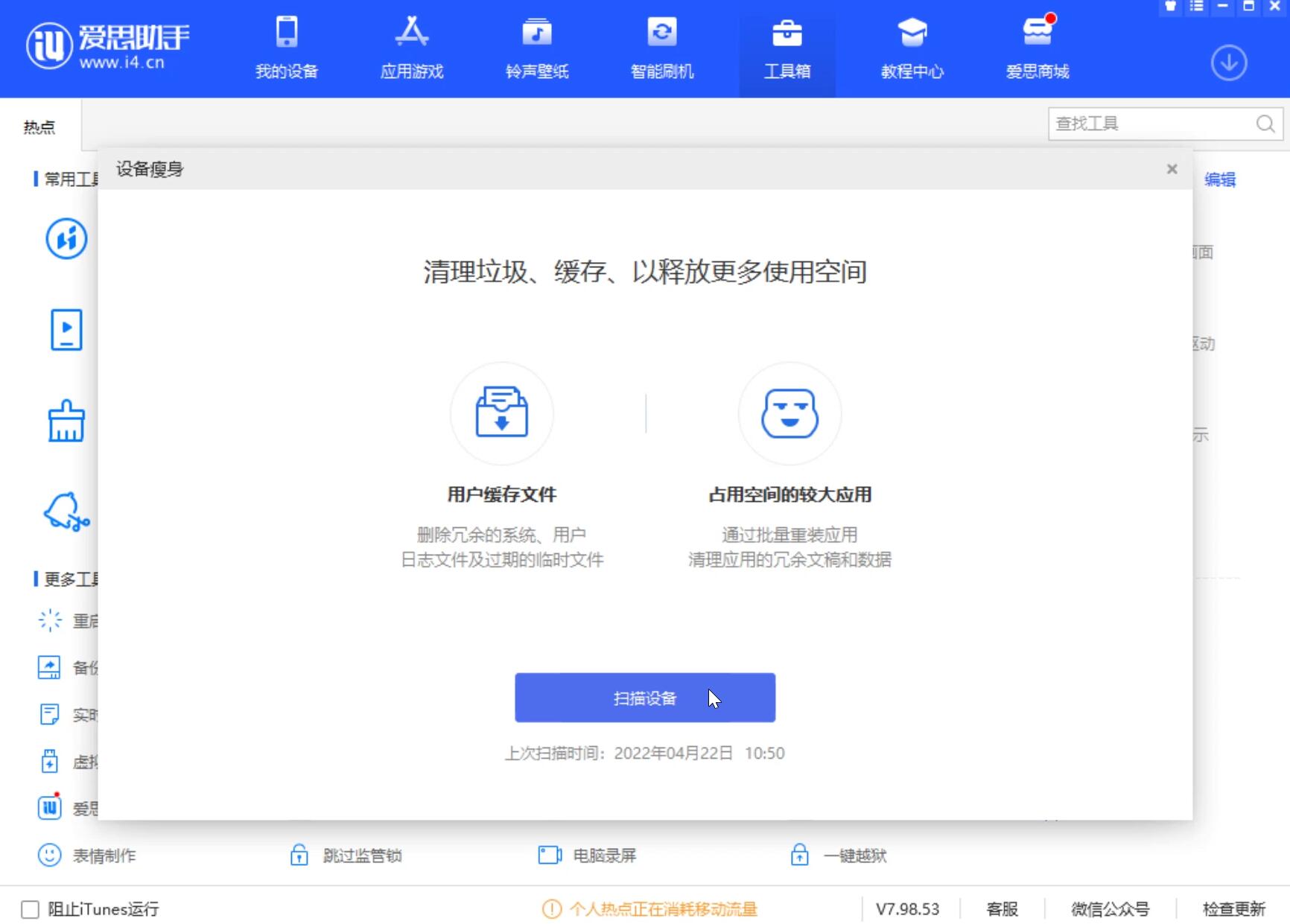Close the 设备瘦身 dialog
This screenshot has height=924, width=1290.
1172,169
